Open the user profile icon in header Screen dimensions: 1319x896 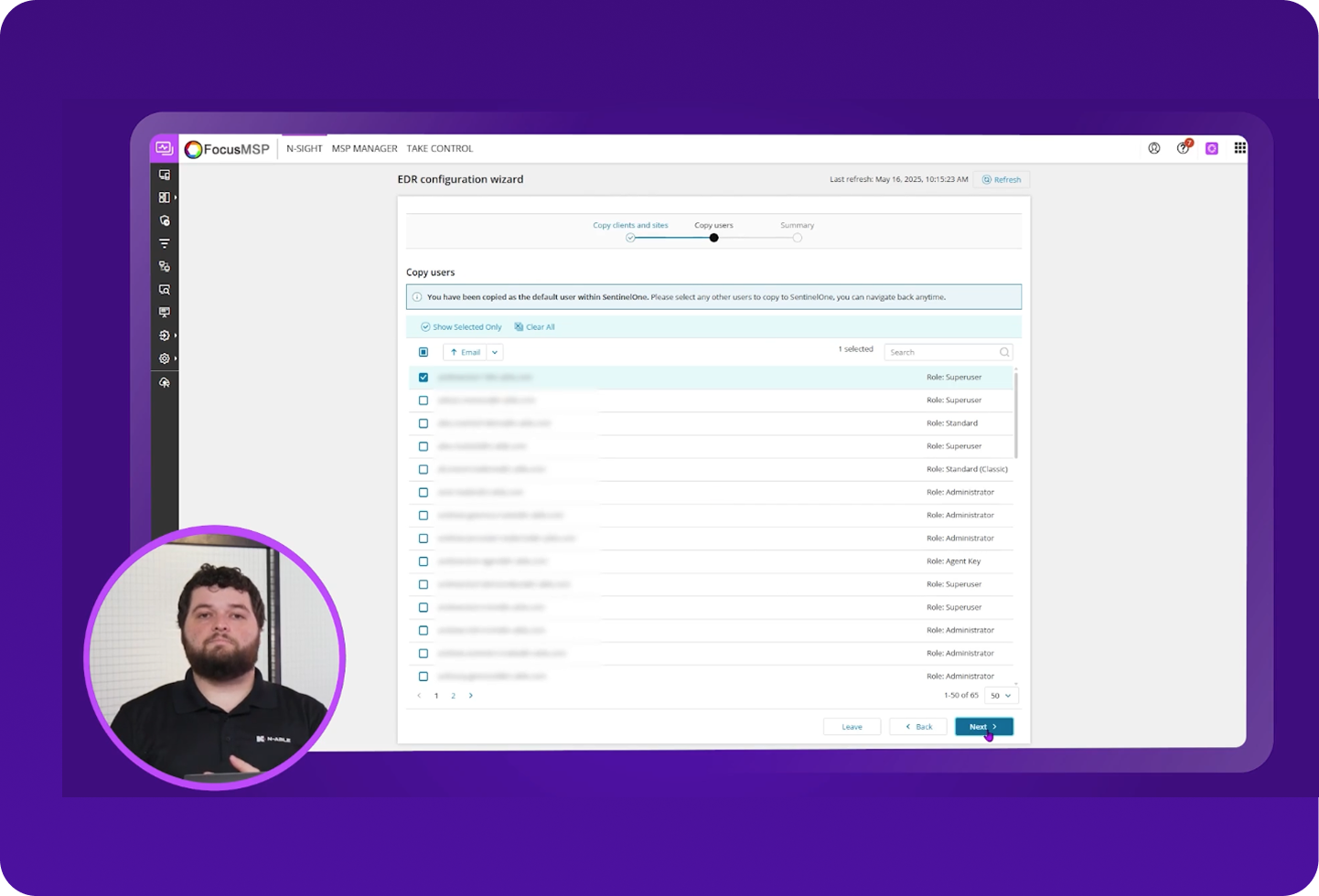1153,148
